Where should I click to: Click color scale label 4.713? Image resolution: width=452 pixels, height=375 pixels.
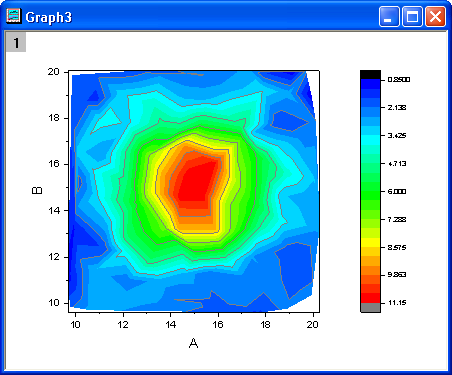397,163
